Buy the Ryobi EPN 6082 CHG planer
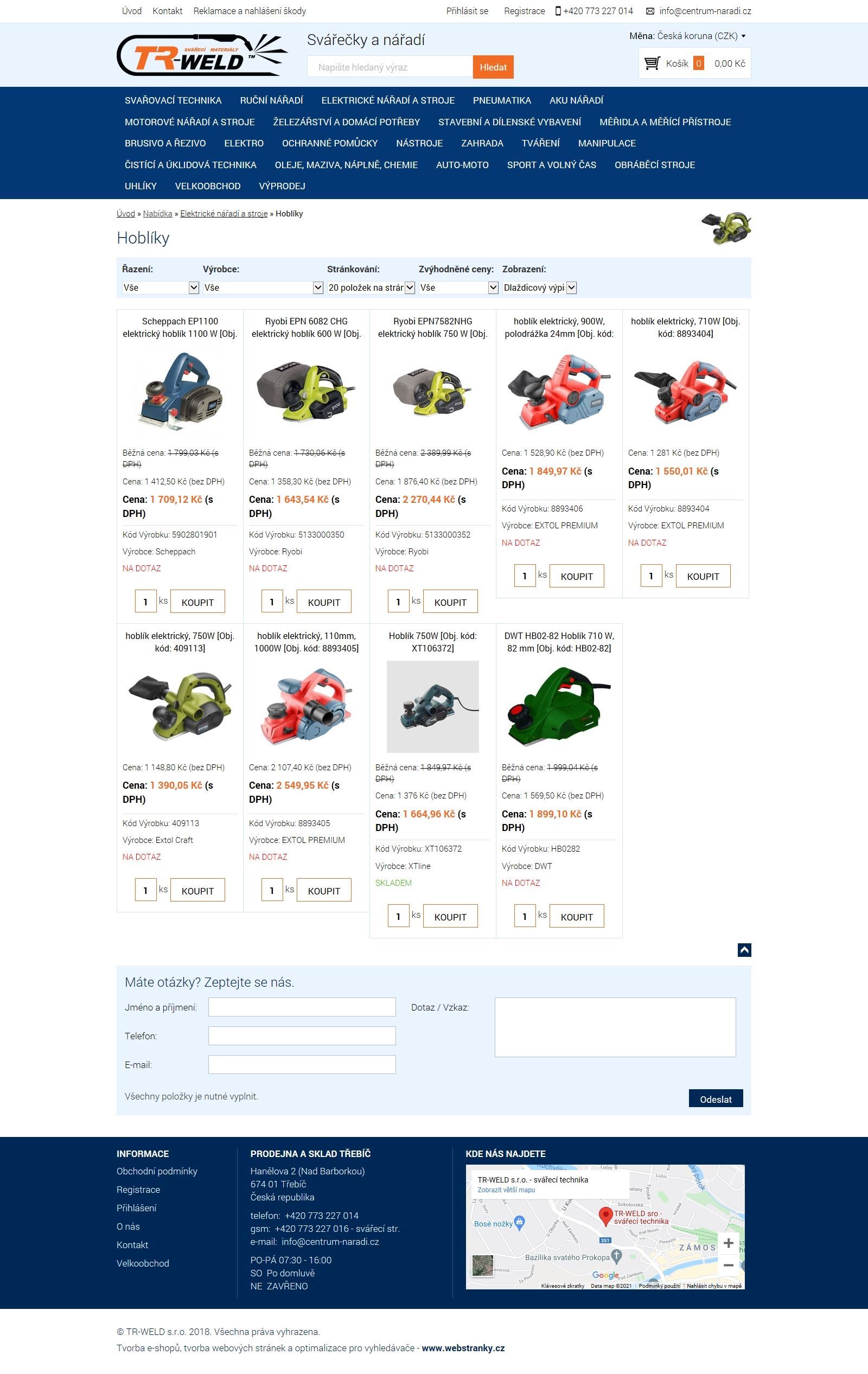 pos(324,602)
